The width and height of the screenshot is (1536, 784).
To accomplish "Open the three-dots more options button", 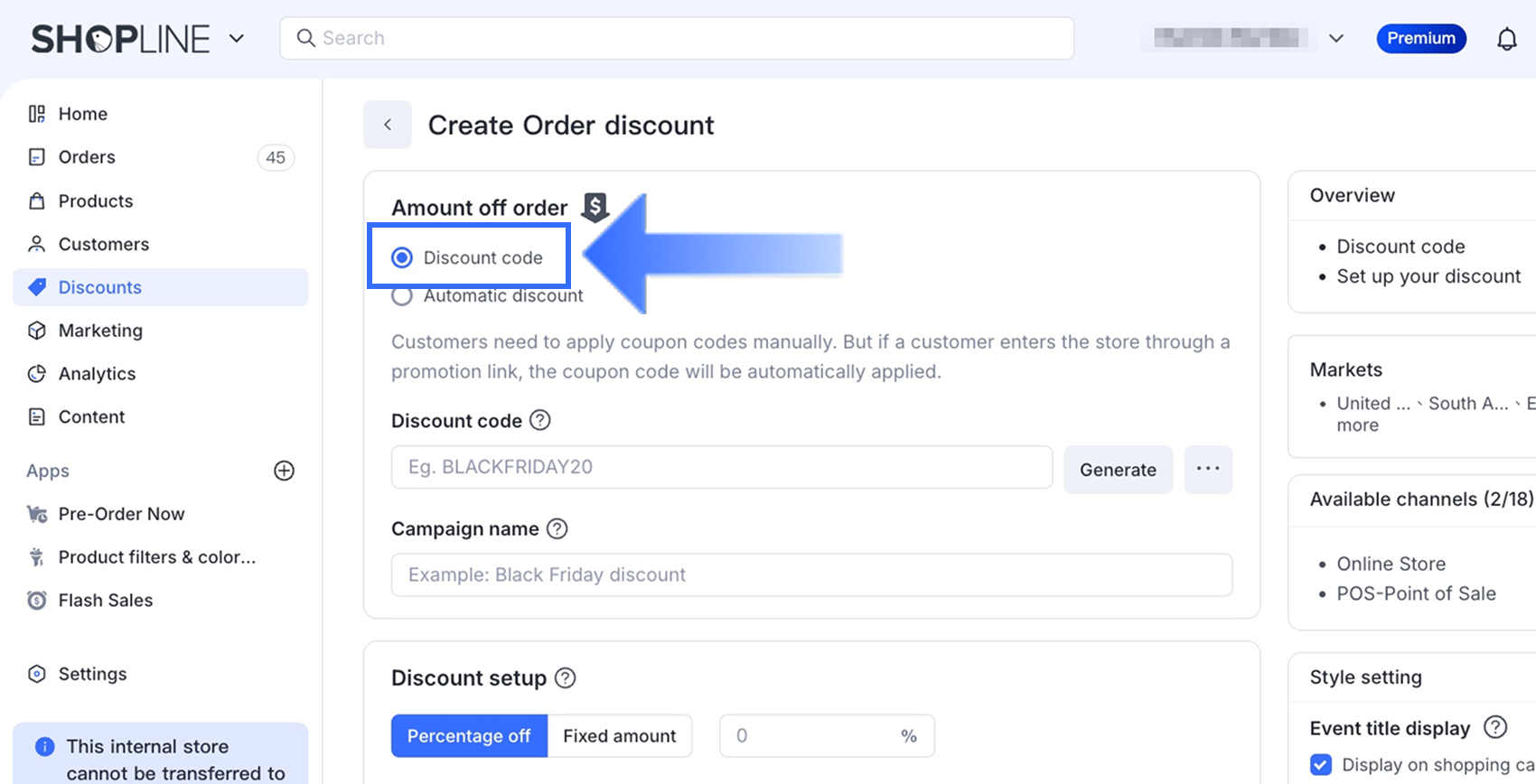I will pyautogui.click(x=1208, y=469).
